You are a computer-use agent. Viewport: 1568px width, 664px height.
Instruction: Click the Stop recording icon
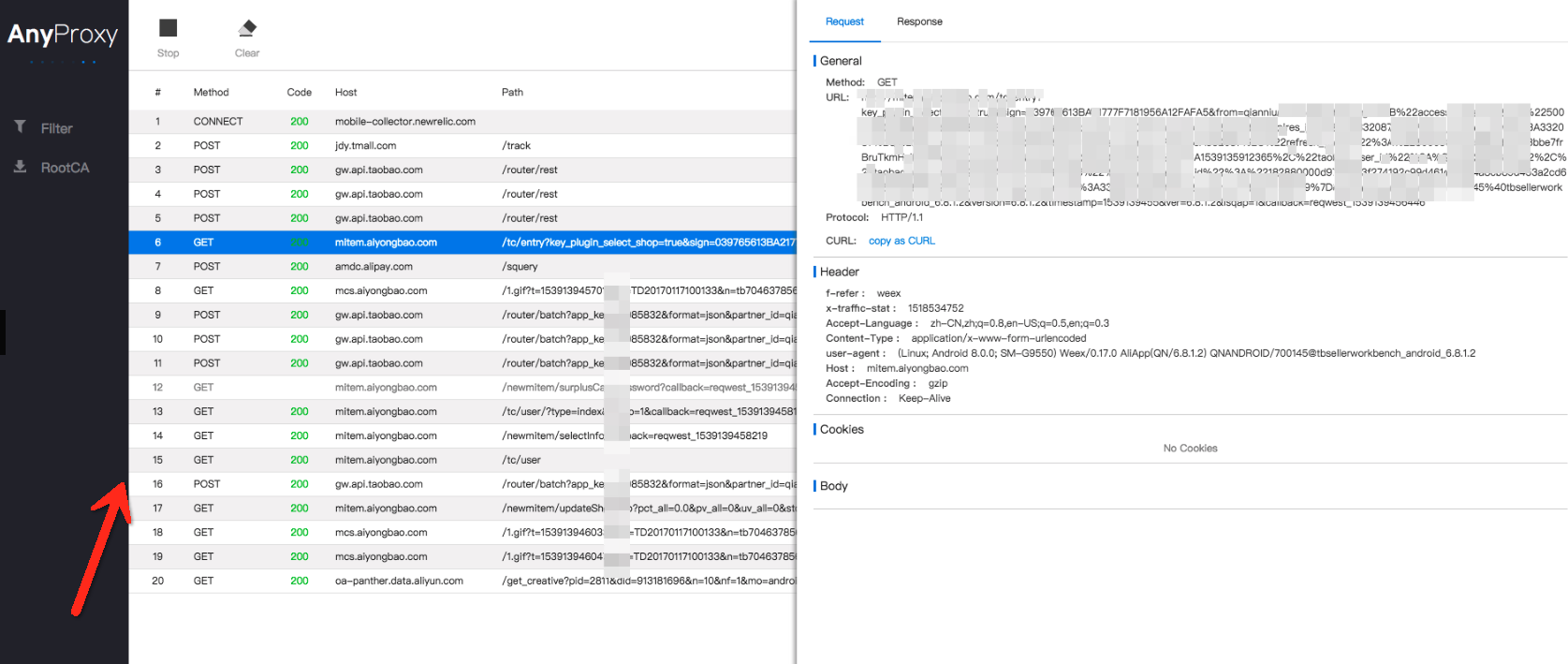click(x=169, y=28)
